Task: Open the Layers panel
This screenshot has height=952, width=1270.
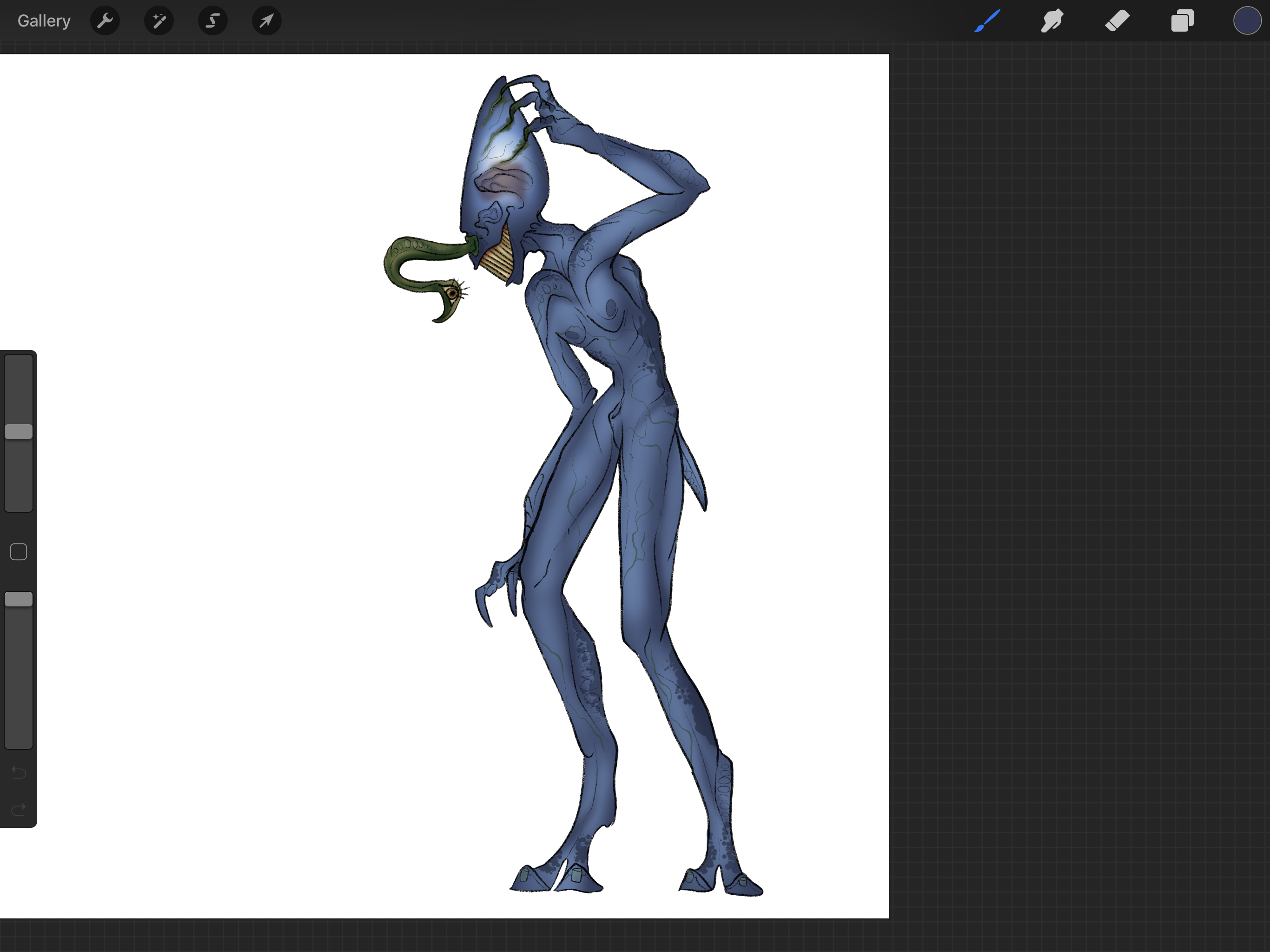Action: point(1183,21)
